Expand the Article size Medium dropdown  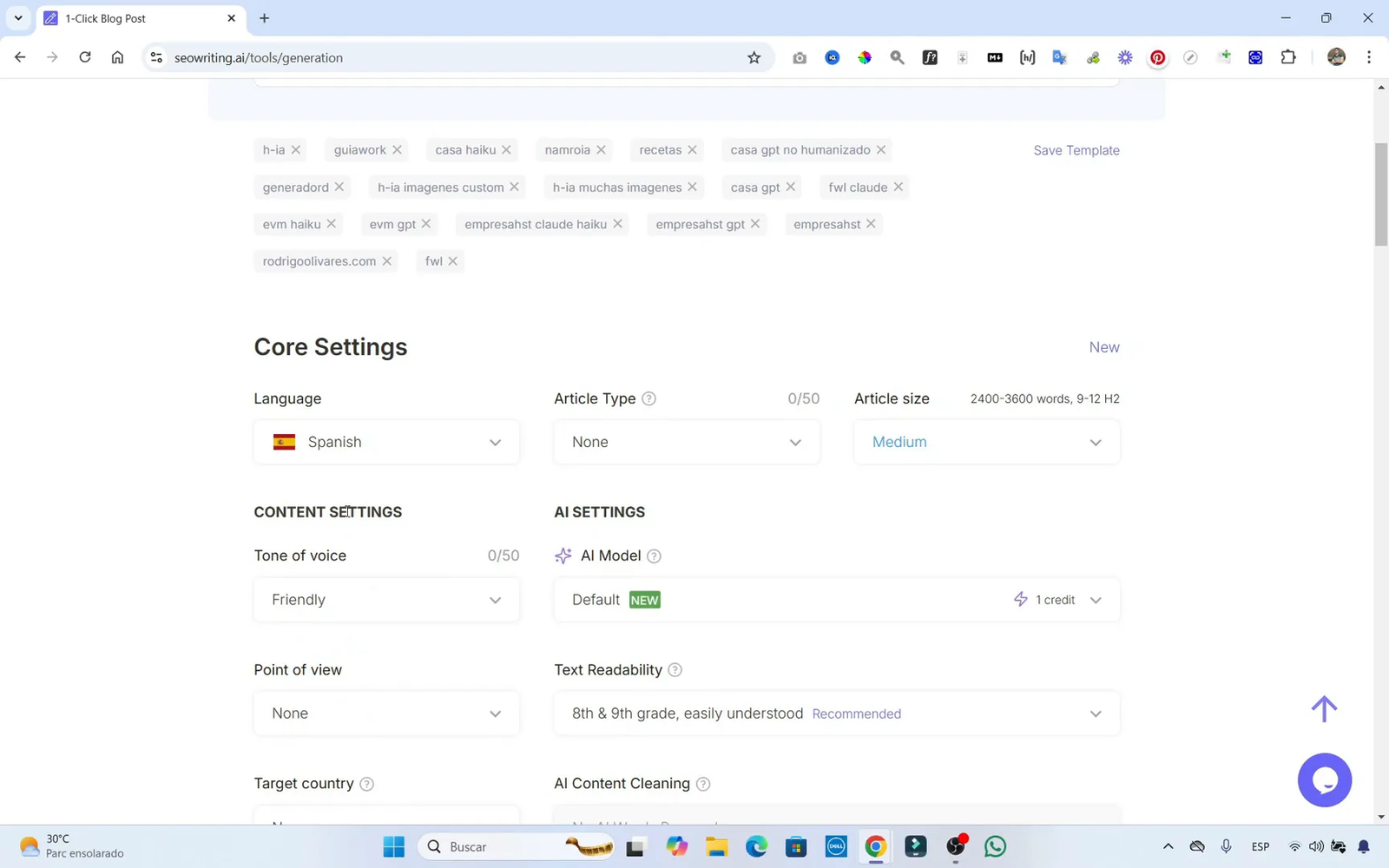coord(986,442)
